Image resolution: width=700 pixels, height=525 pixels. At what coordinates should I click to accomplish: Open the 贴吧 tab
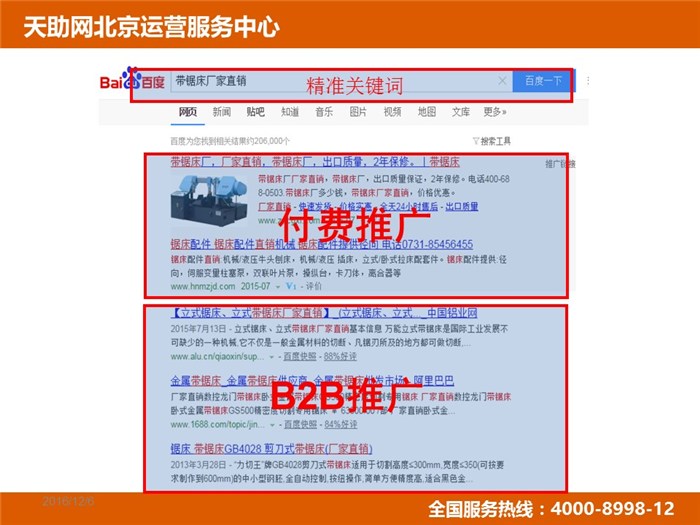click(x=256, y=112)
